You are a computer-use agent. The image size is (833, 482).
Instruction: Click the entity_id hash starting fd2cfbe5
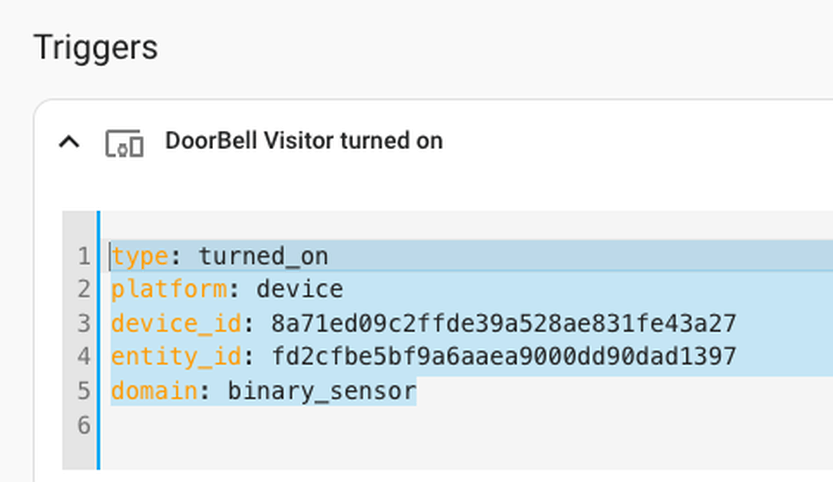503,357
